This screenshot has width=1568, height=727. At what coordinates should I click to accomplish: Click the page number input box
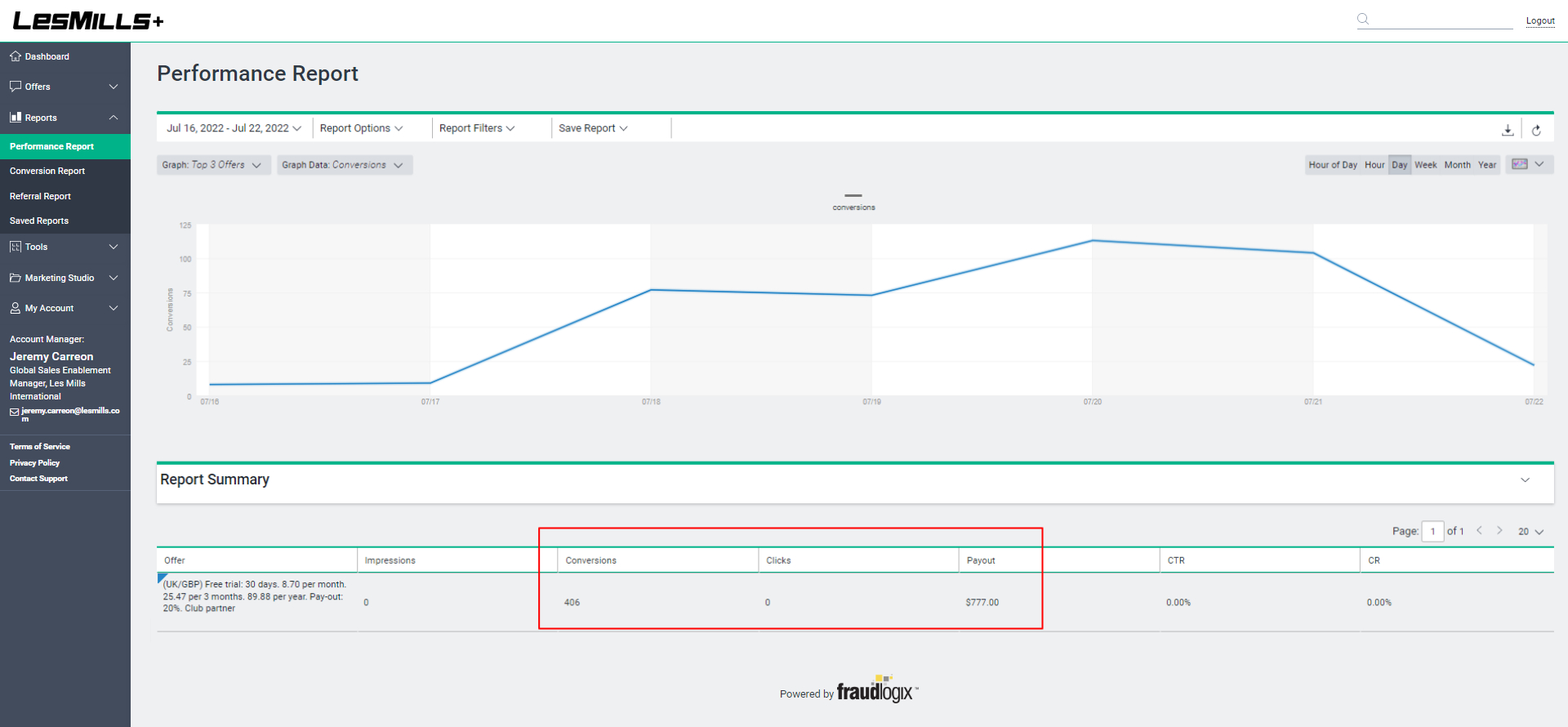1432,531
